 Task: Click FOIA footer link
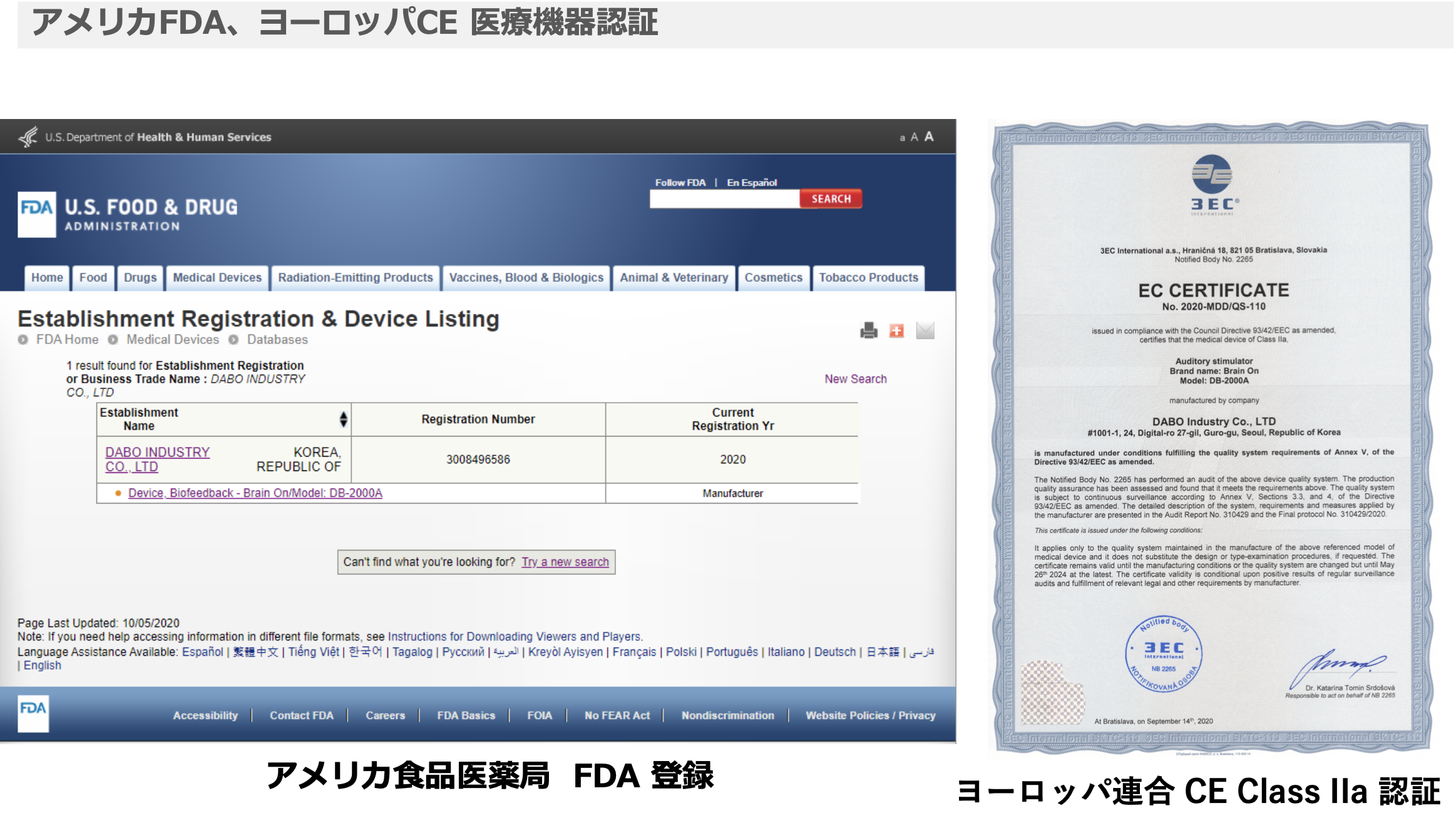click(x=540, y=715)
